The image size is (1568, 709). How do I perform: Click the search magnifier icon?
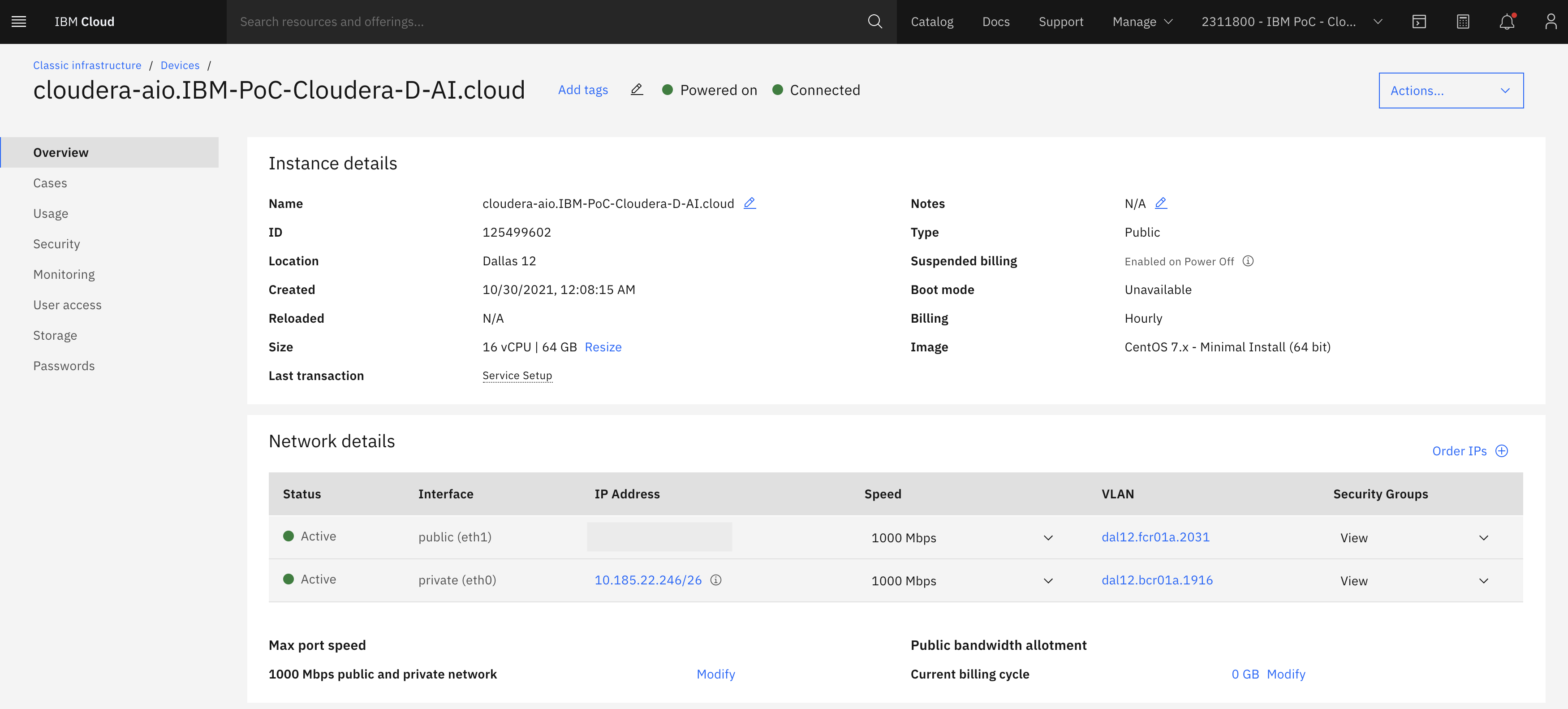[874, 22]
